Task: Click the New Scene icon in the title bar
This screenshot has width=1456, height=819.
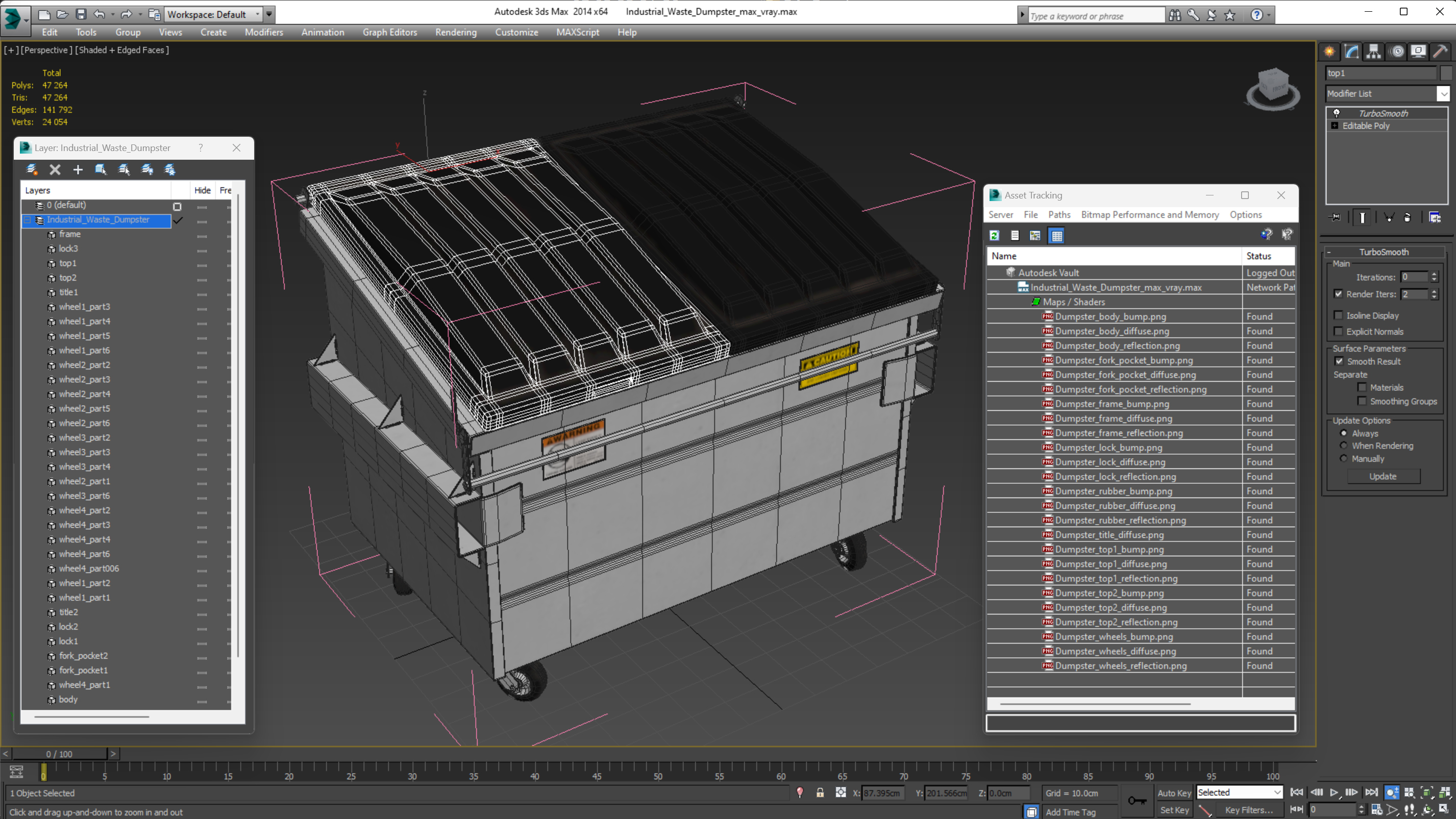Action: tap(43, 14)
